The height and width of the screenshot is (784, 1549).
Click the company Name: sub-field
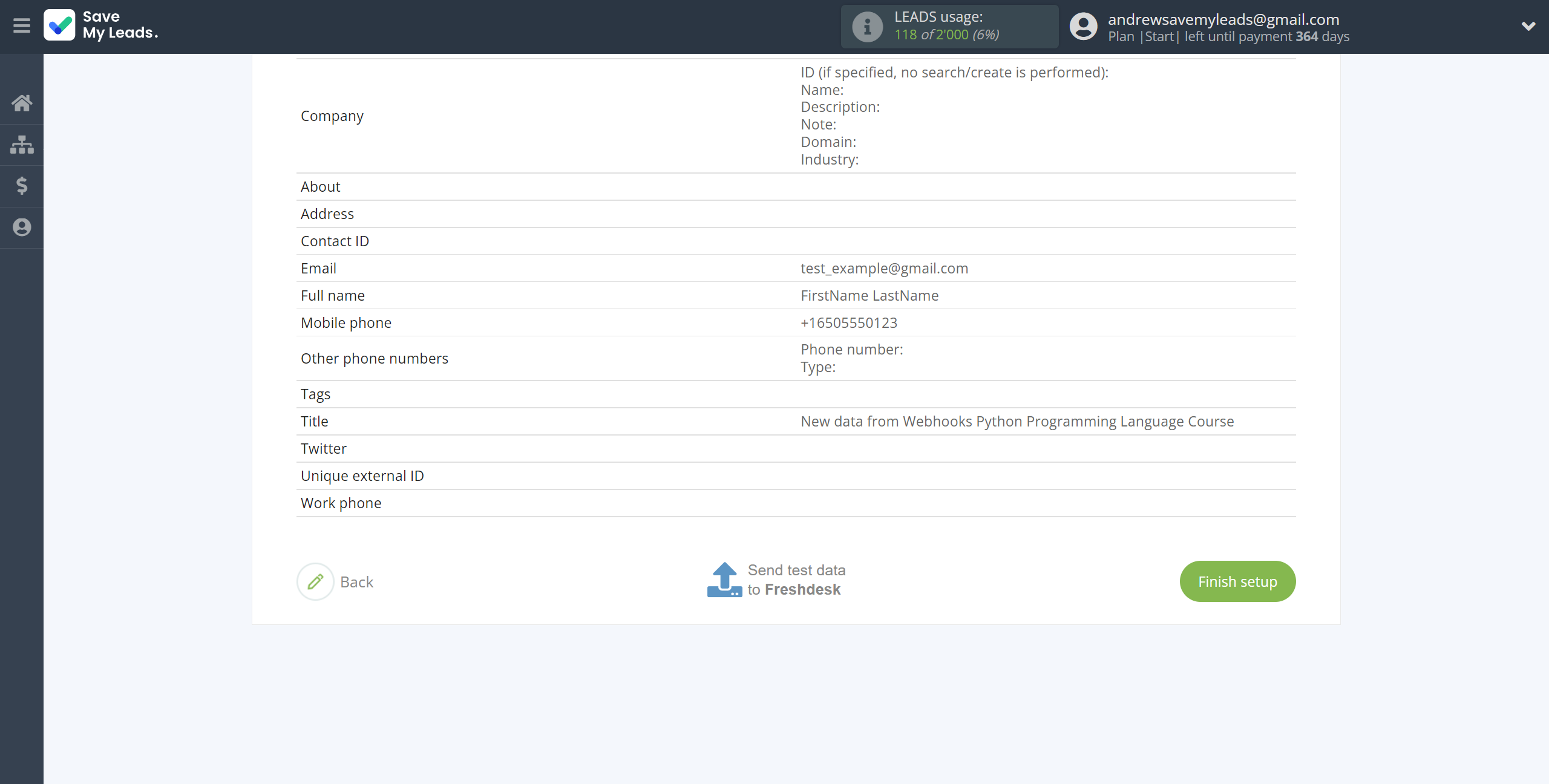[822, 90]
